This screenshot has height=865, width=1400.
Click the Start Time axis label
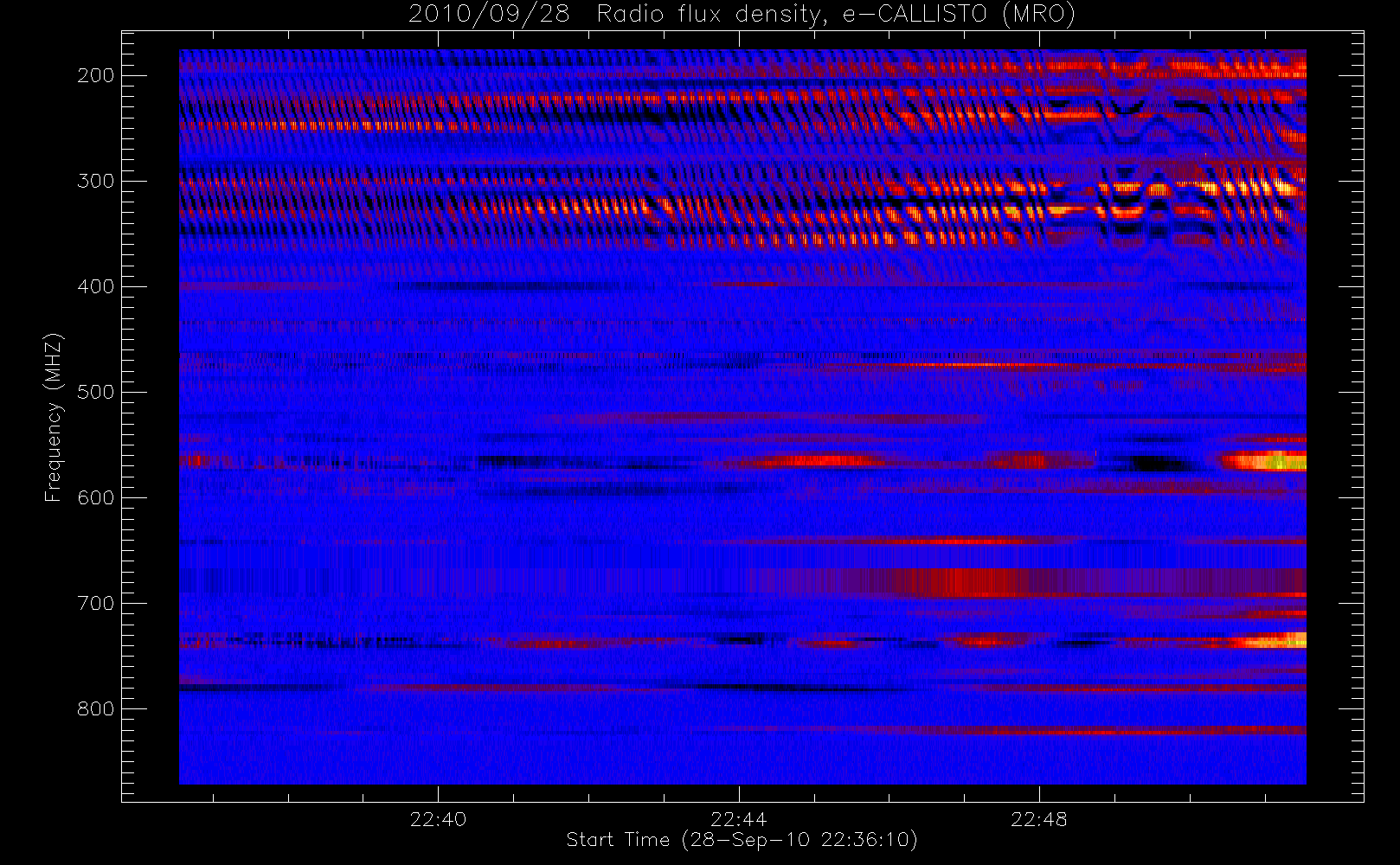tap(742, 840)
